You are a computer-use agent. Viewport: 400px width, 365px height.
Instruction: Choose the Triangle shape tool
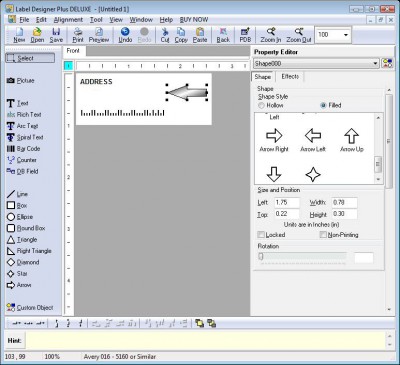22,239
